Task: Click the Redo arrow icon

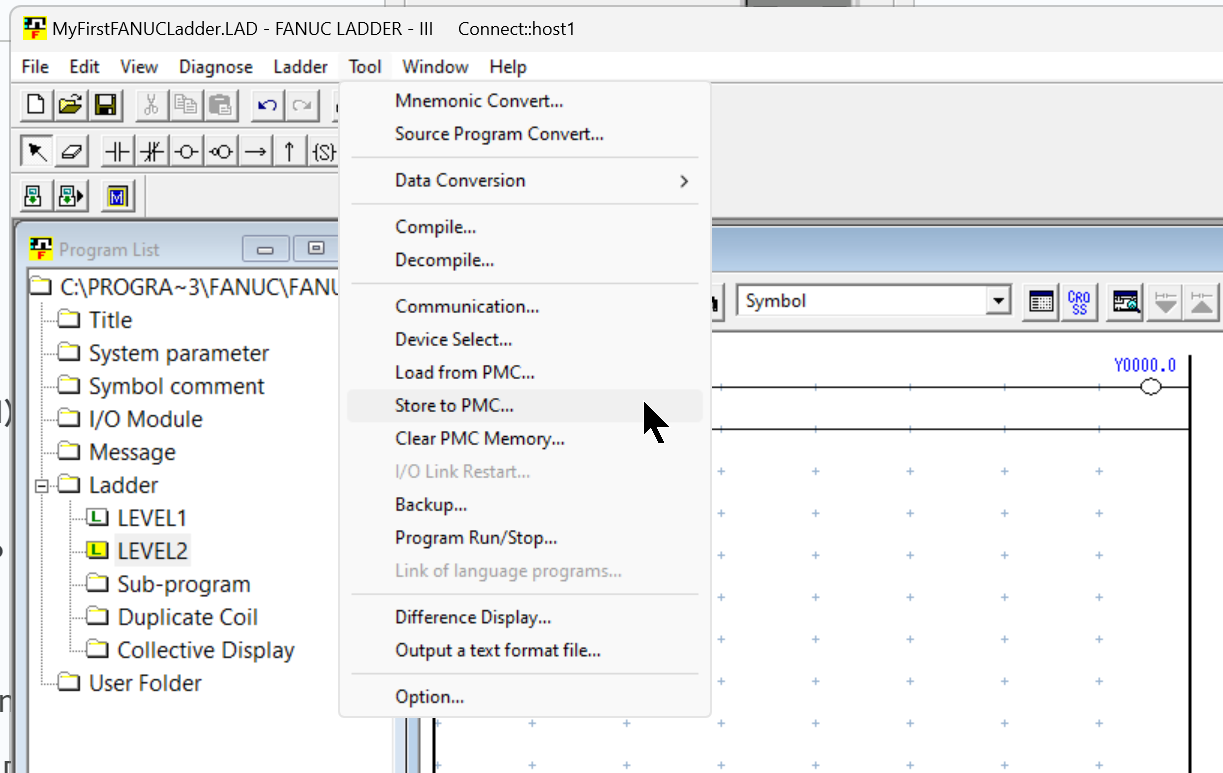Action: click(x=302, y=104)
